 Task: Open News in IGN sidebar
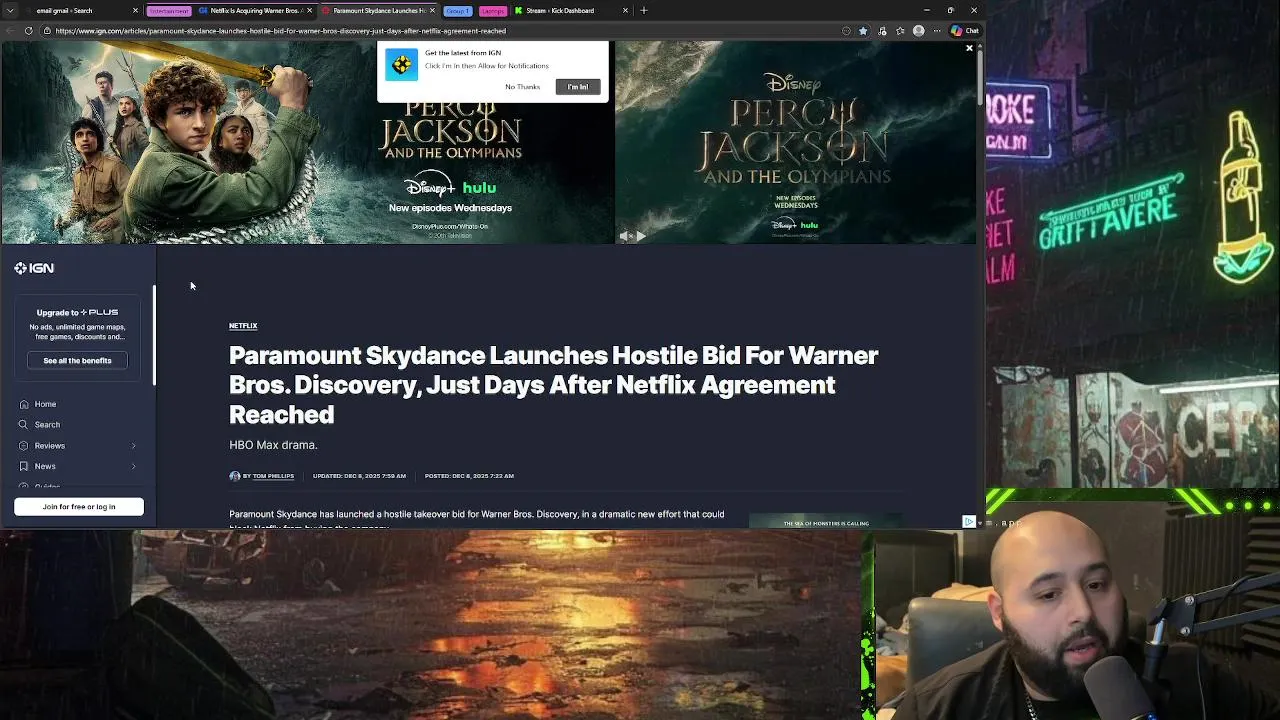pos(45,466)
